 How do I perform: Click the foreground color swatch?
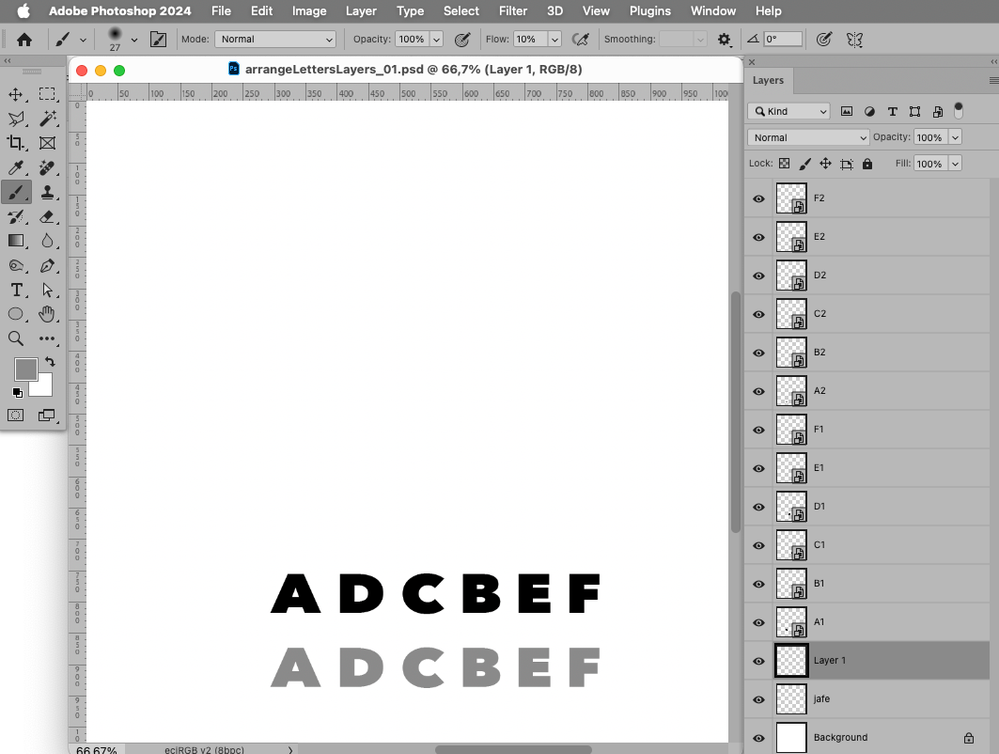pyautogui.click(x=25, y=369)
